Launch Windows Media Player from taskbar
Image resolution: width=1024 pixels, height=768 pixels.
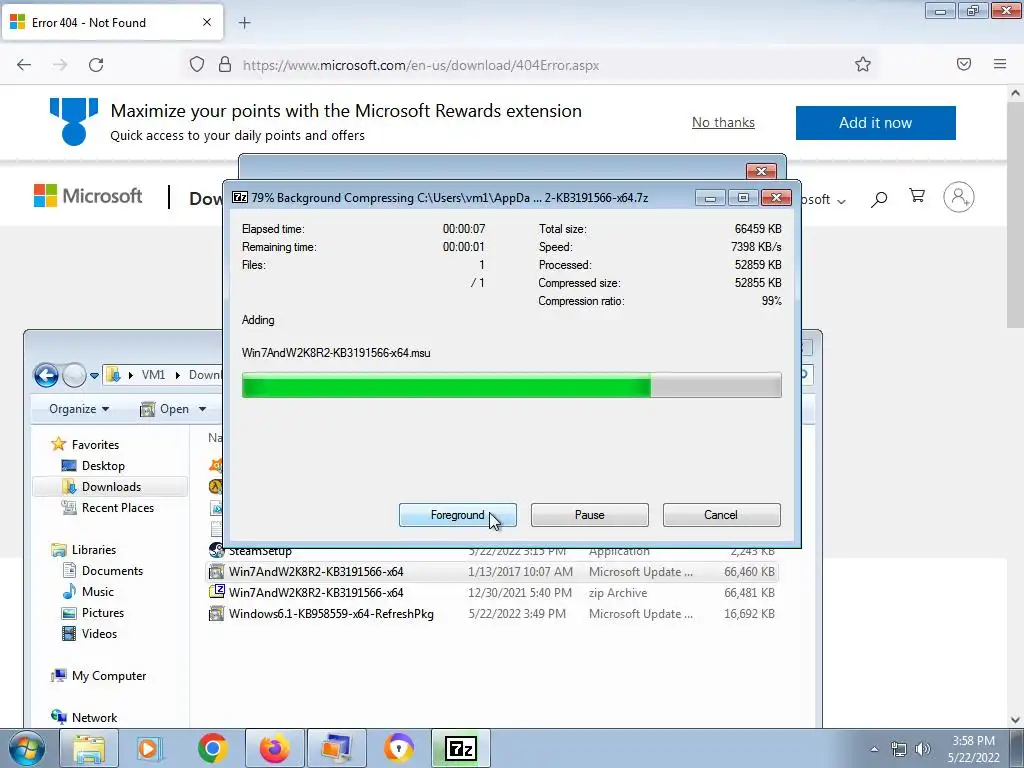point(149,748)
